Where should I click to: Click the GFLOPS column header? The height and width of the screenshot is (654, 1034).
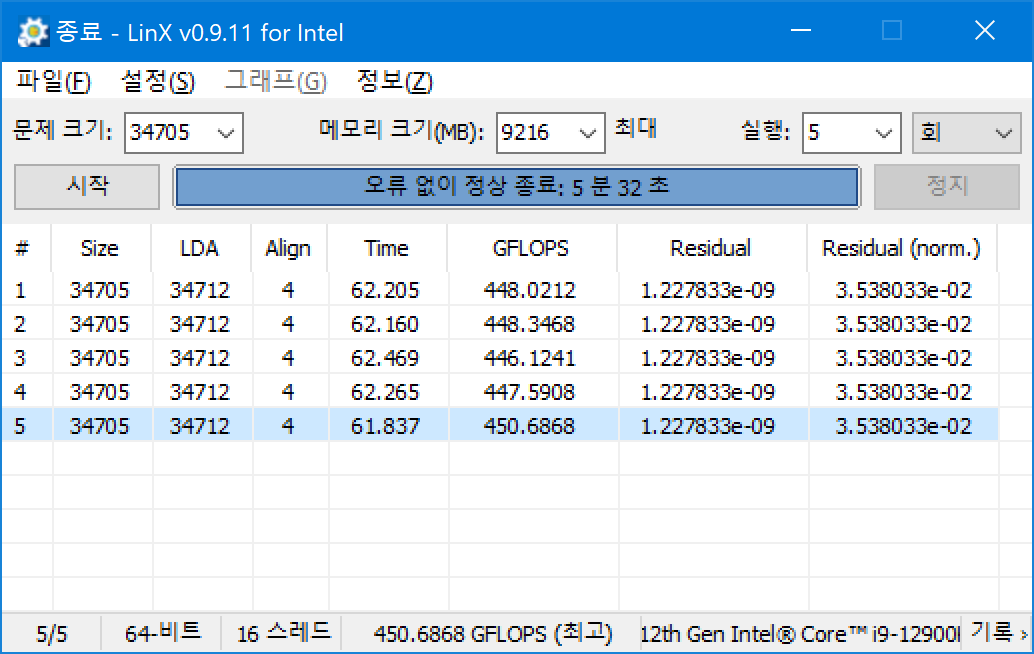point(532,249)
